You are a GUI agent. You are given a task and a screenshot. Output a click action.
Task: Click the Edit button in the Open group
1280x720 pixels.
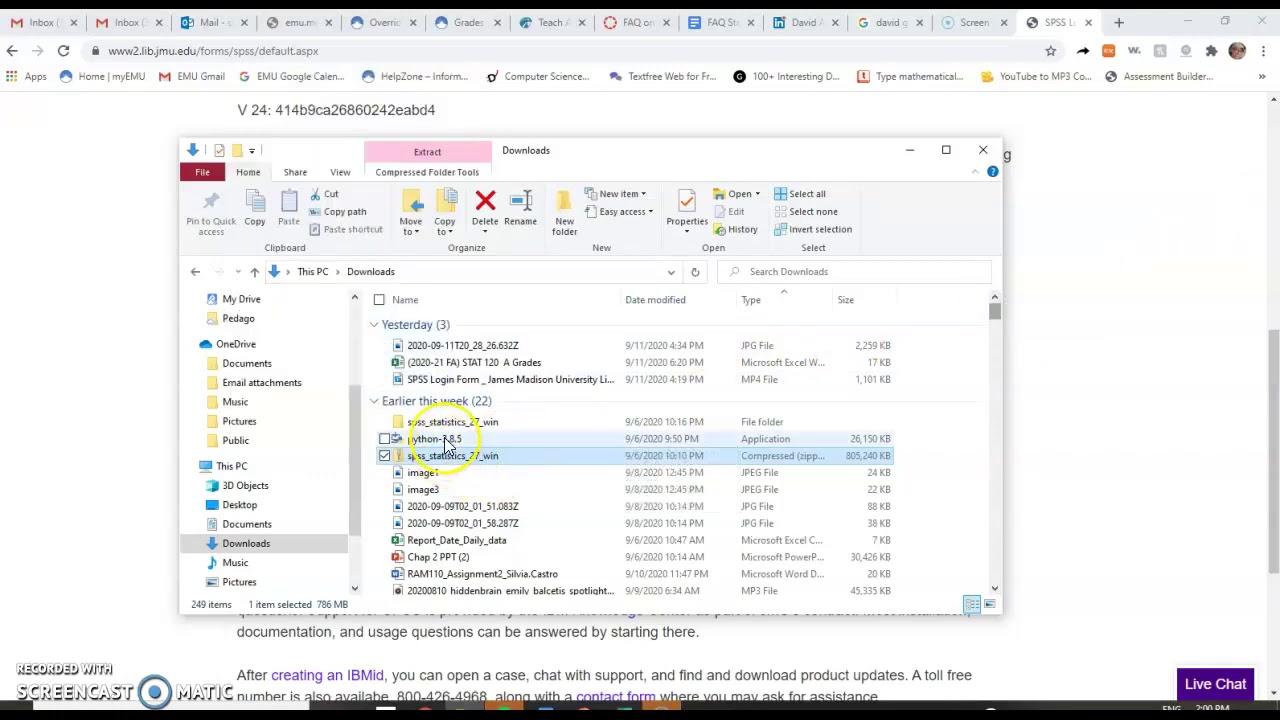pyautogui.click(x=729, y=212)
